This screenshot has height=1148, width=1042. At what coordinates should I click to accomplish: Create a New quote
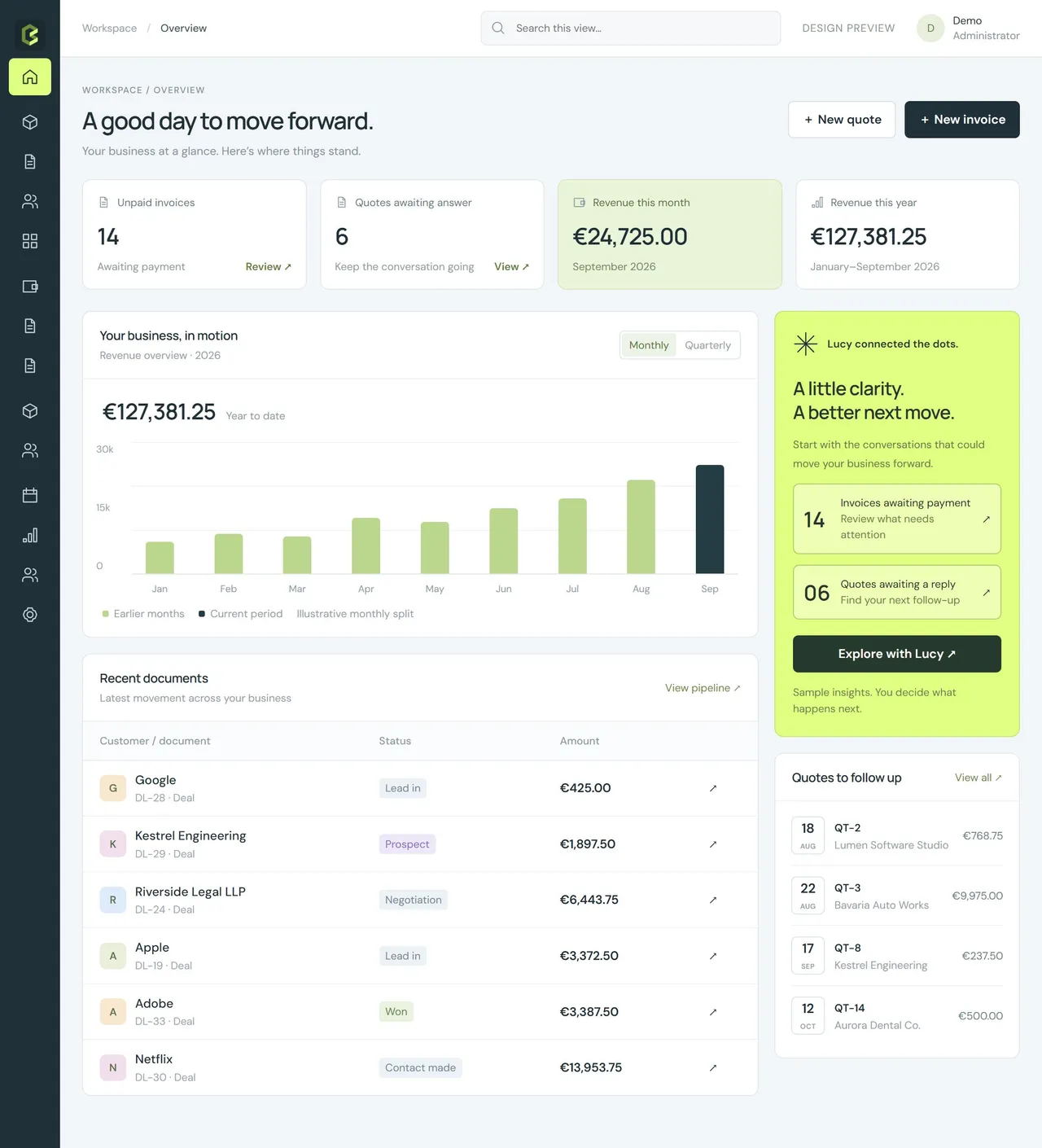point(842,120)
